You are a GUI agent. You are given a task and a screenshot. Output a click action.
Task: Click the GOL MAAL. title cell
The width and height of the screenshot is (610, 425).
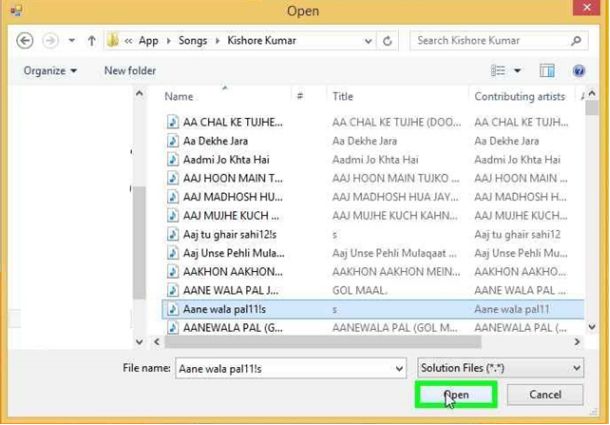(360, 290)
